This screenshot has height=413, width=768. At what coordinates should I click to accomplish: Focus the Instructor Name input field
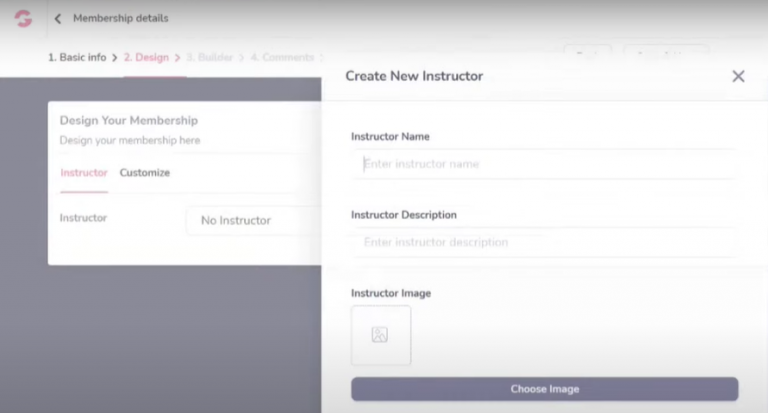point(544,164)
